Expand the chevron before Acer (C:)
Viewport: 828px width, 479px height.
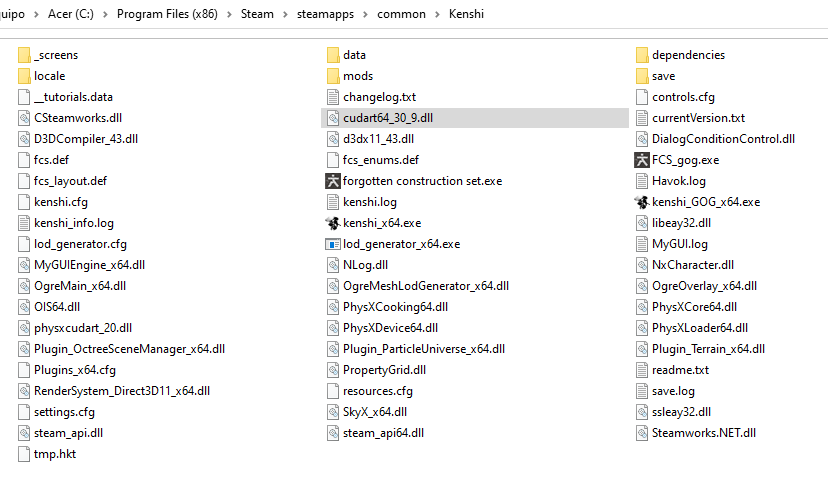pos(36,14)
